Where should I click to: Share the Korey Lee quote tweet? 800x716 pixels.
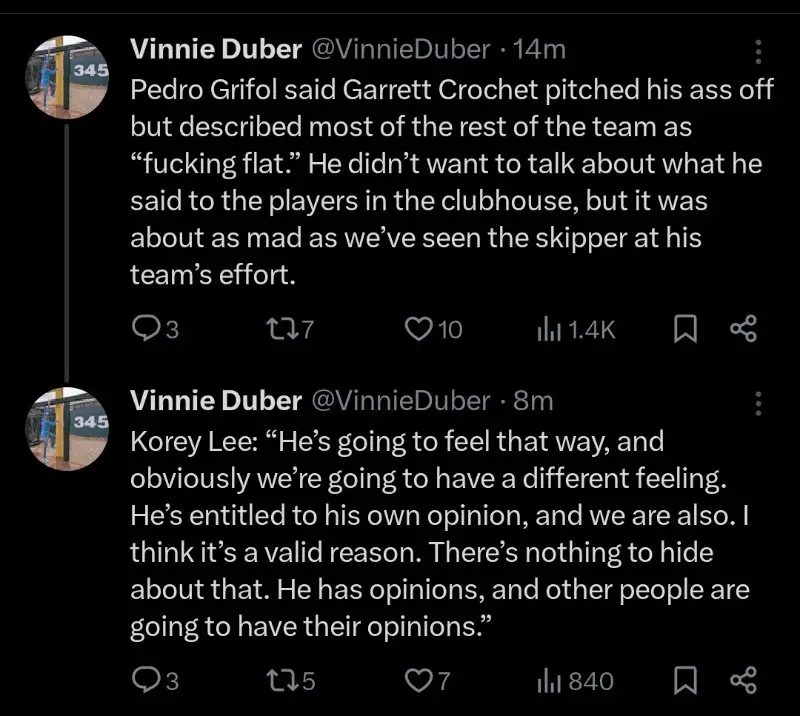click(744, 682)
